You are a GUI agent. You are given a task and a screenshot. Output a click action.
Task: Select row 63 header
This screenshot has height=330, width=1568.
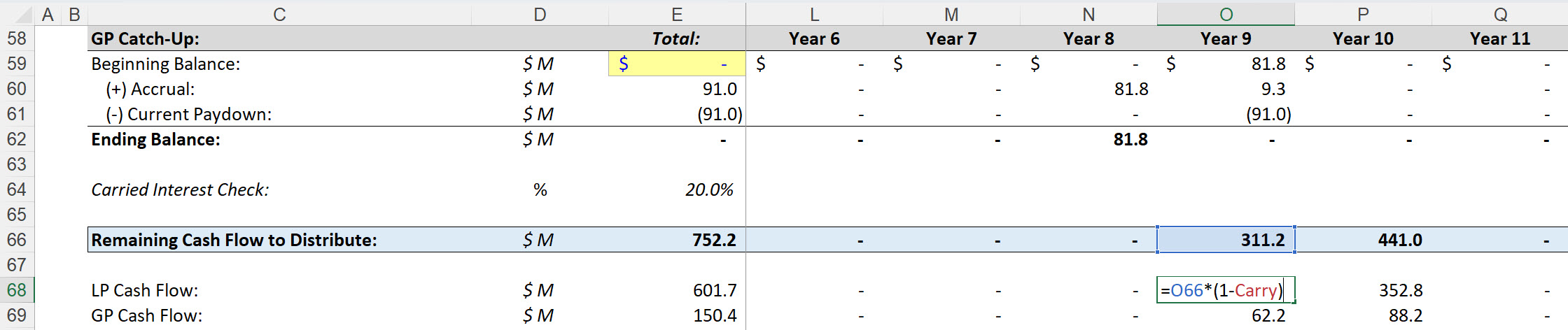click(17, 164)
